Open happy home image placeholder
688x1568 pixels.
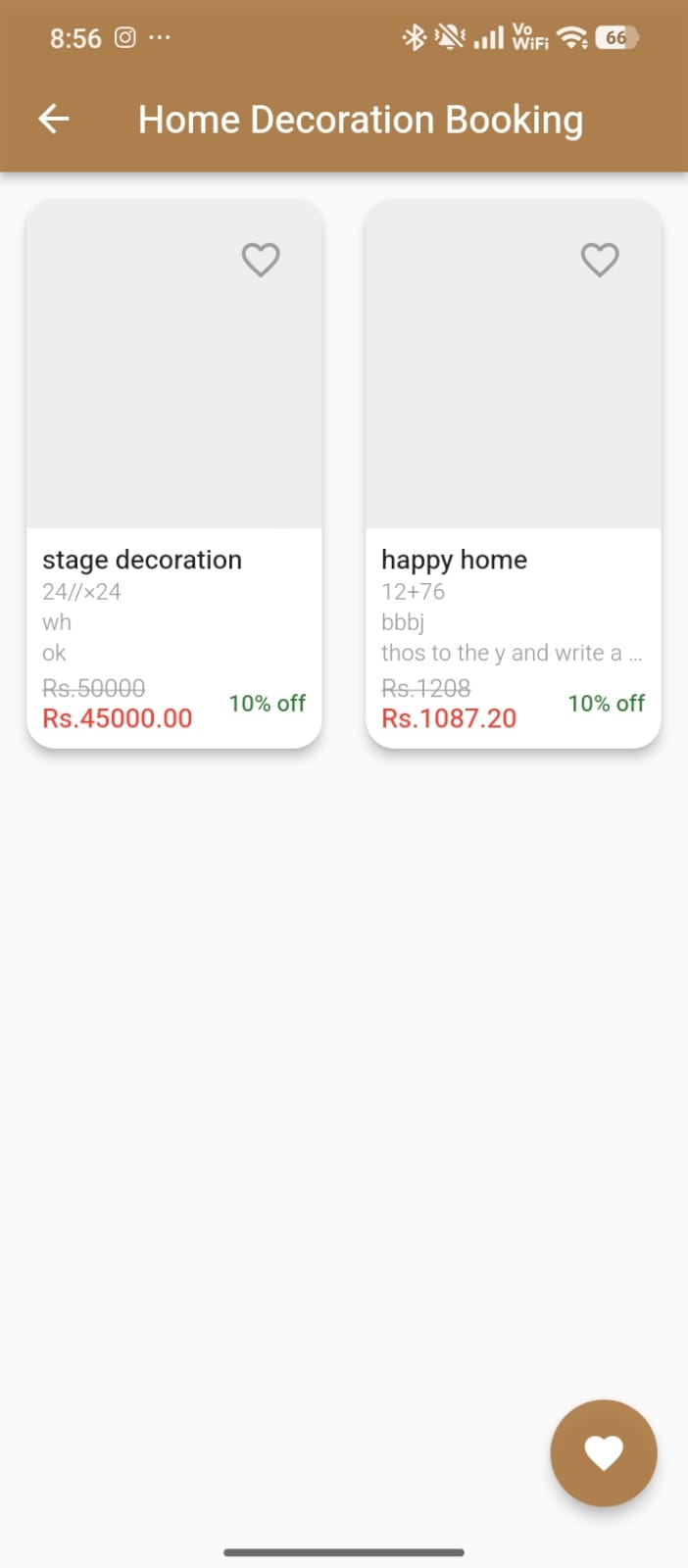[x=514, y=382]
